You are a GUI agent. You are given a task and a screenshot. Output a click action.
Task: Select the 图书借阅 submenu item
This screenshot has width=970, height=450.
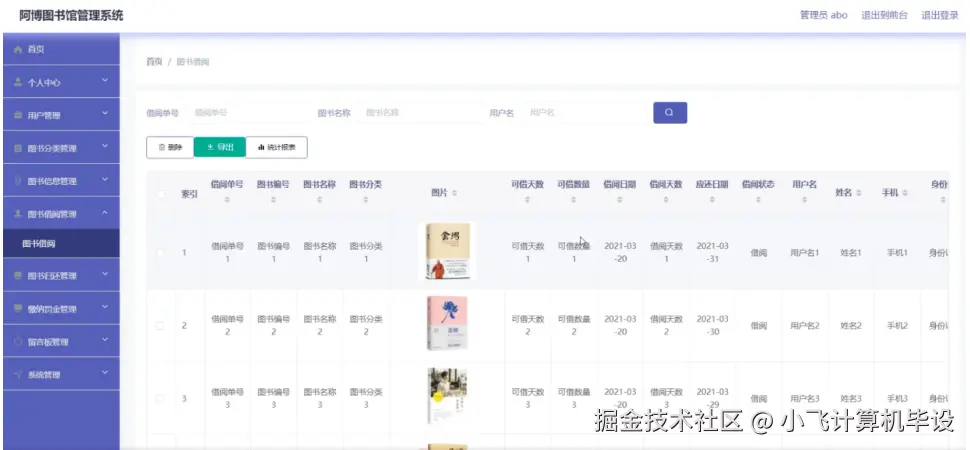(61, 244)
